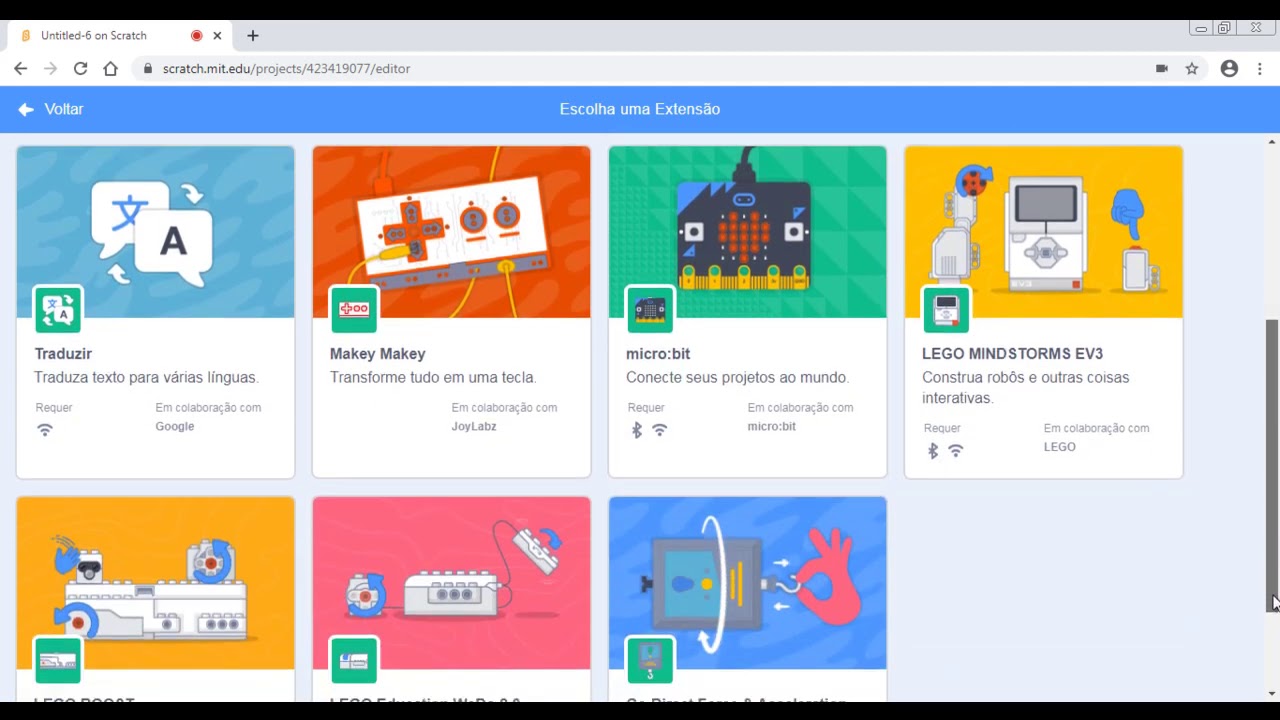Click the Bluetooth icon under micro:bit

tap(637, 430)
